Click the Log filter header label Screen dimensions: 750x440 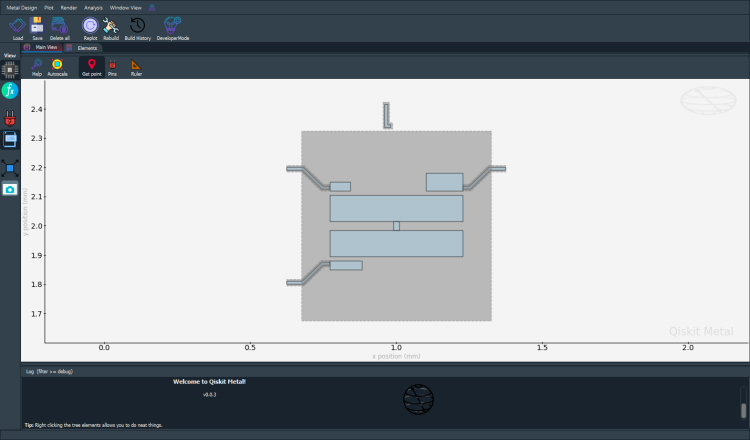(49, 371)
